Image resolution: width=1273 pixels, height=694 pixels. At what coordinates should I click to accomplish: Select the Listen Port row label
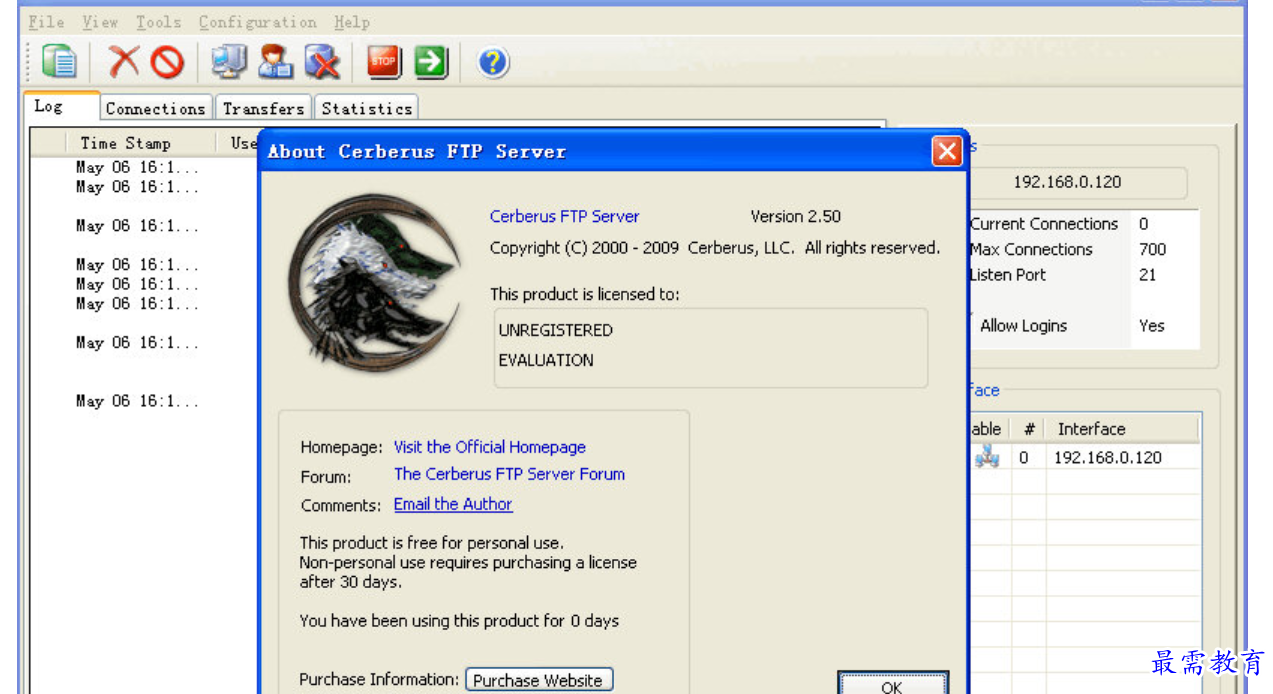1008,274
